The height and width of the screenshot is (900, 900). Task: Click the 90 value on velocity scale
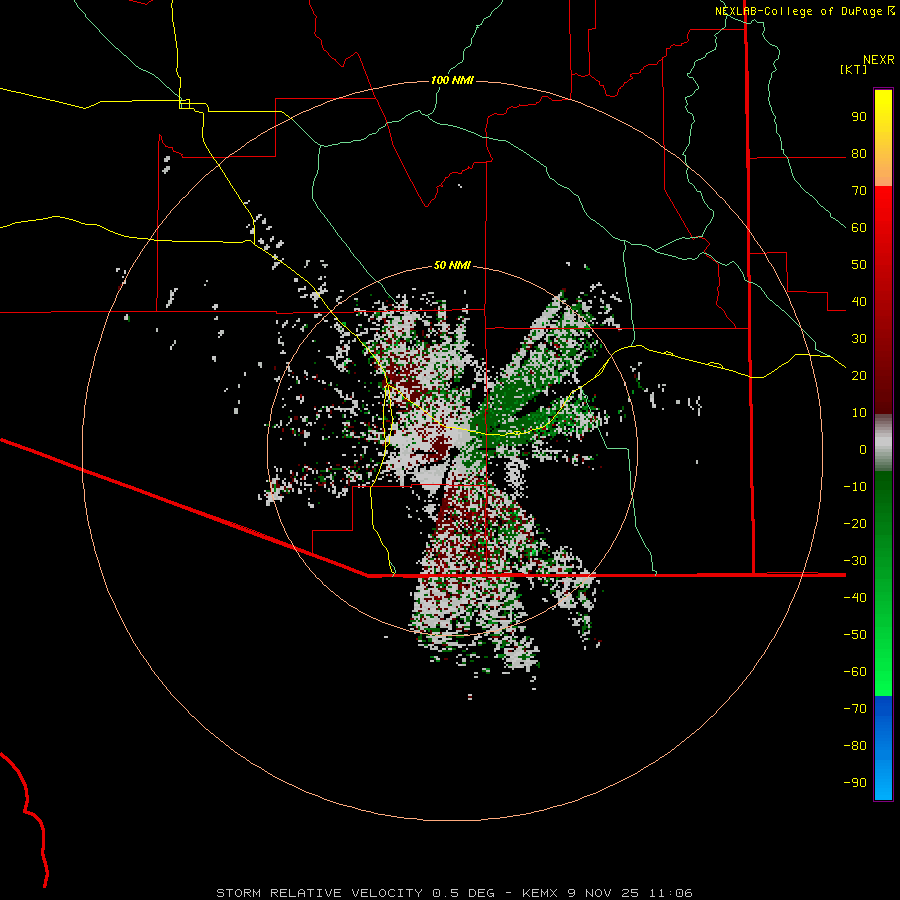(859, 117)
